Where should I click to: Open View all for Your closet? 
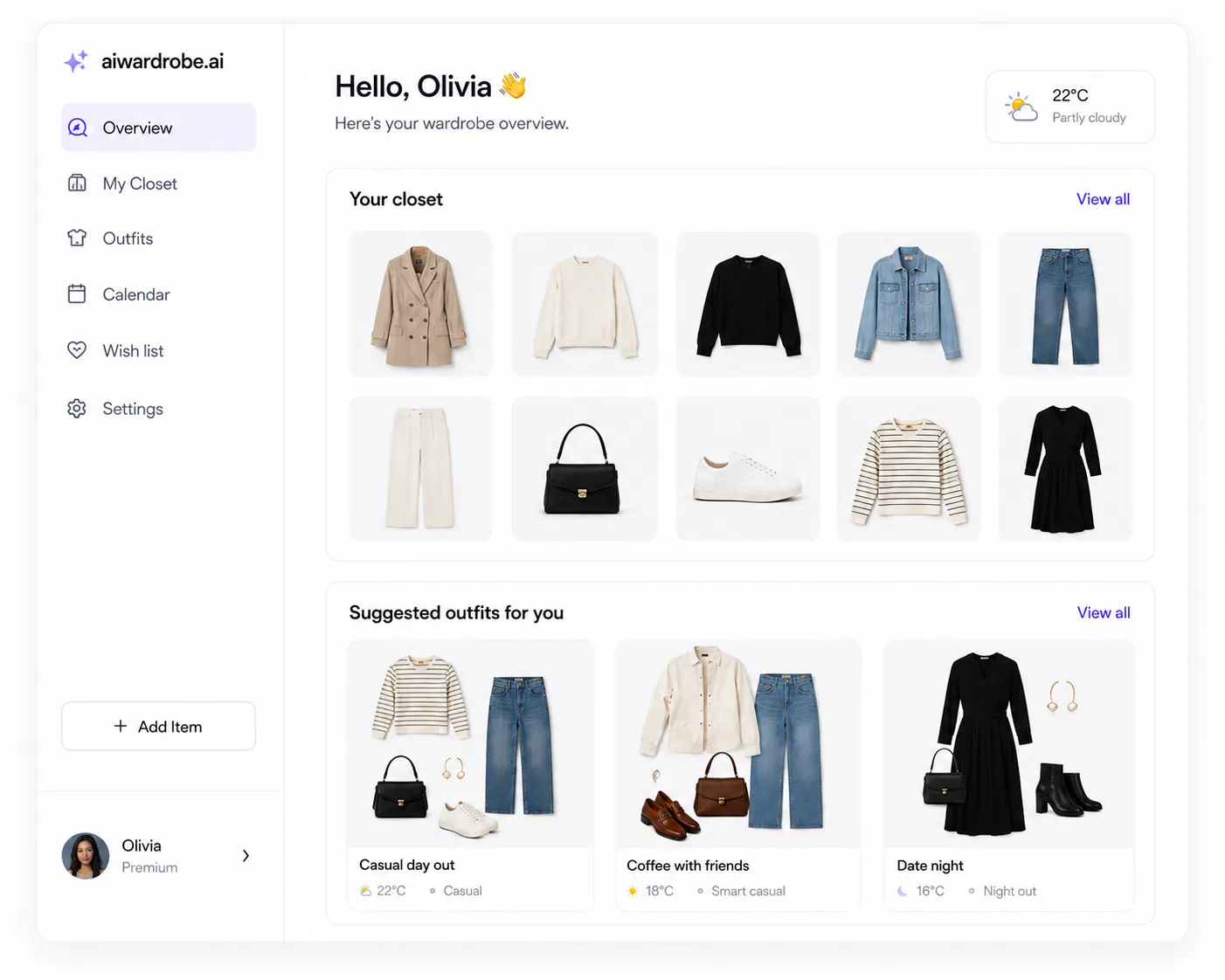[x=1103, y=199]
